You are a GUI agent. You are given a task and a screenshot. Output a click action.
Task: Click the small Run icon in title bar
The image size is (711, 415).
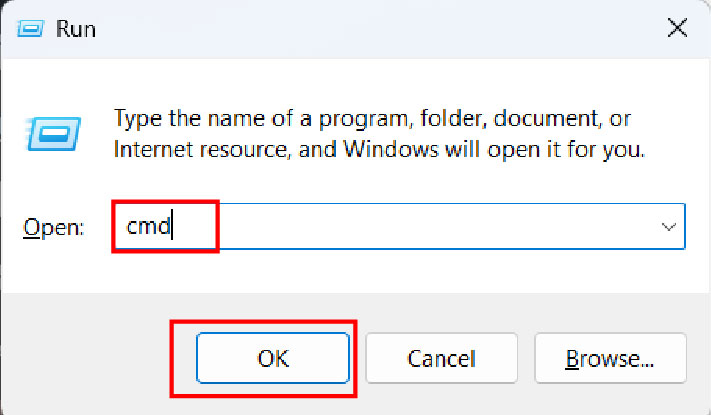coord(31,28)
